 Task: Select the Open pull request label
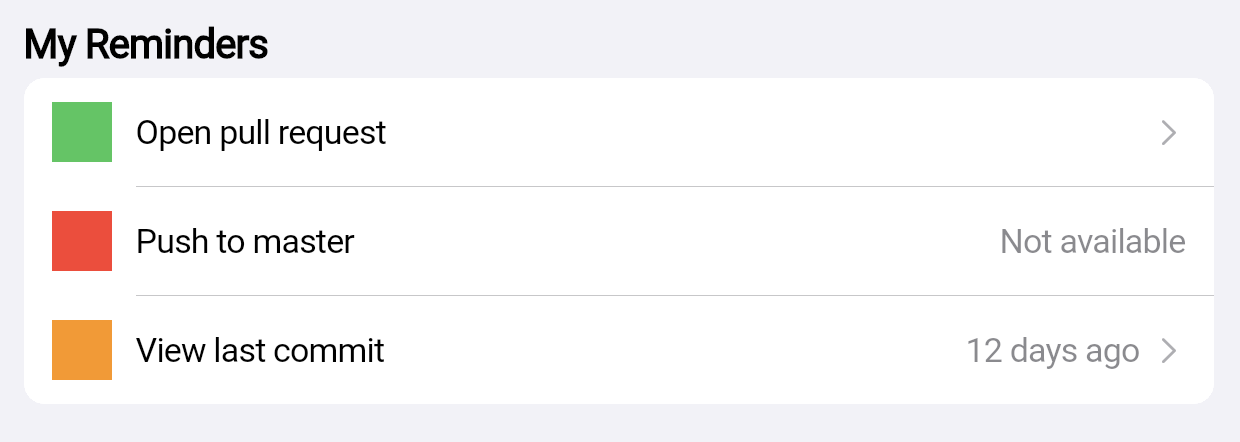click(x=261, y=133)
